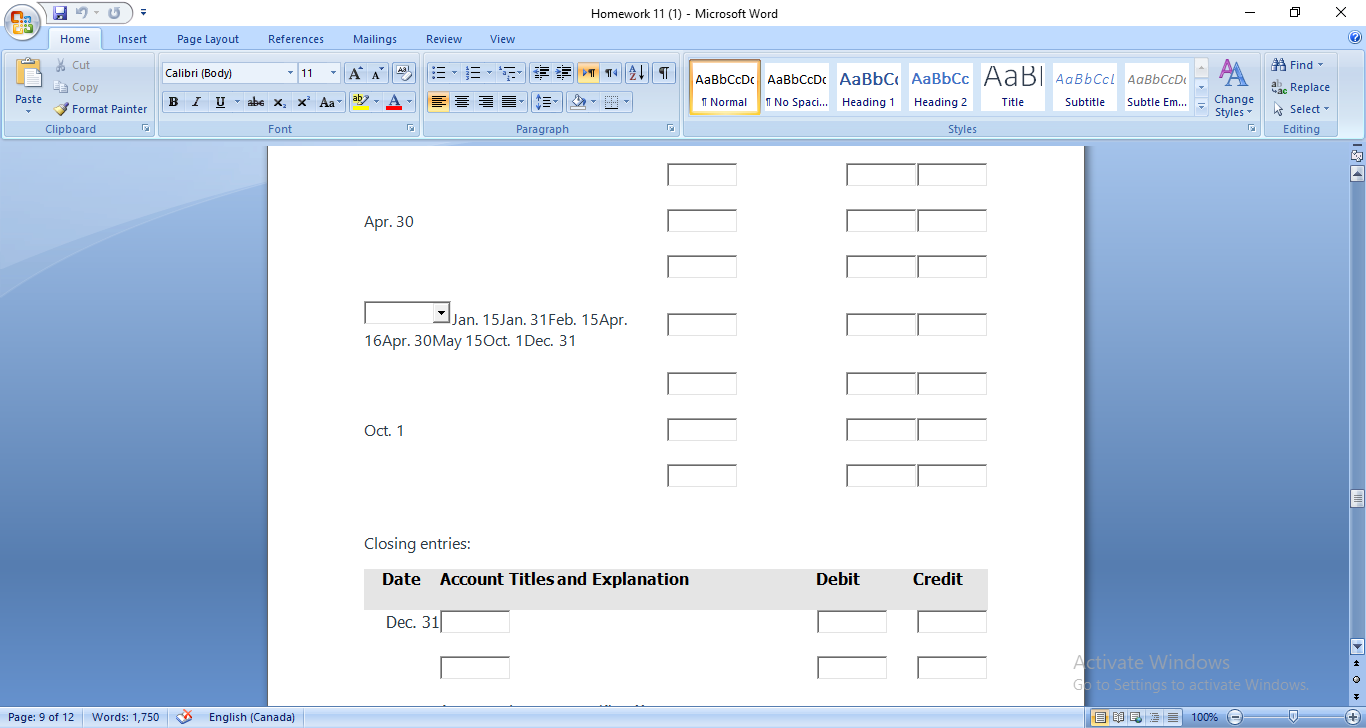Open line spacing options
The height and width of the screenshot is (728, 1366).
[x=546, y=102]
